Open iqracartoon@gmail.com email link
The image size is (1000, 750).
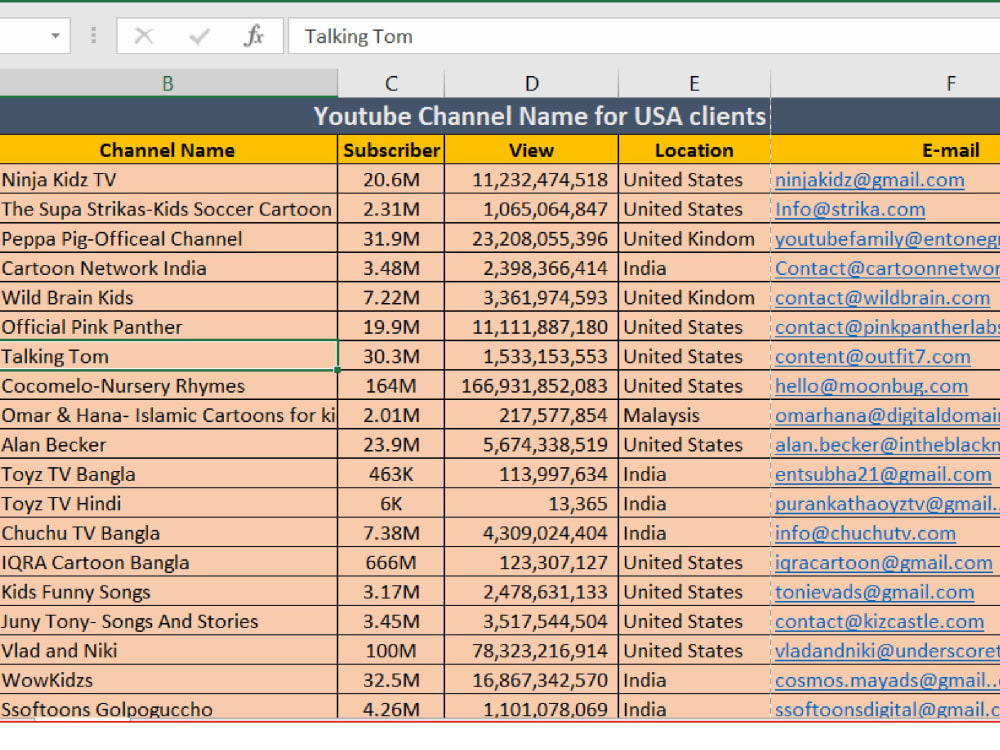pos(884,562)
